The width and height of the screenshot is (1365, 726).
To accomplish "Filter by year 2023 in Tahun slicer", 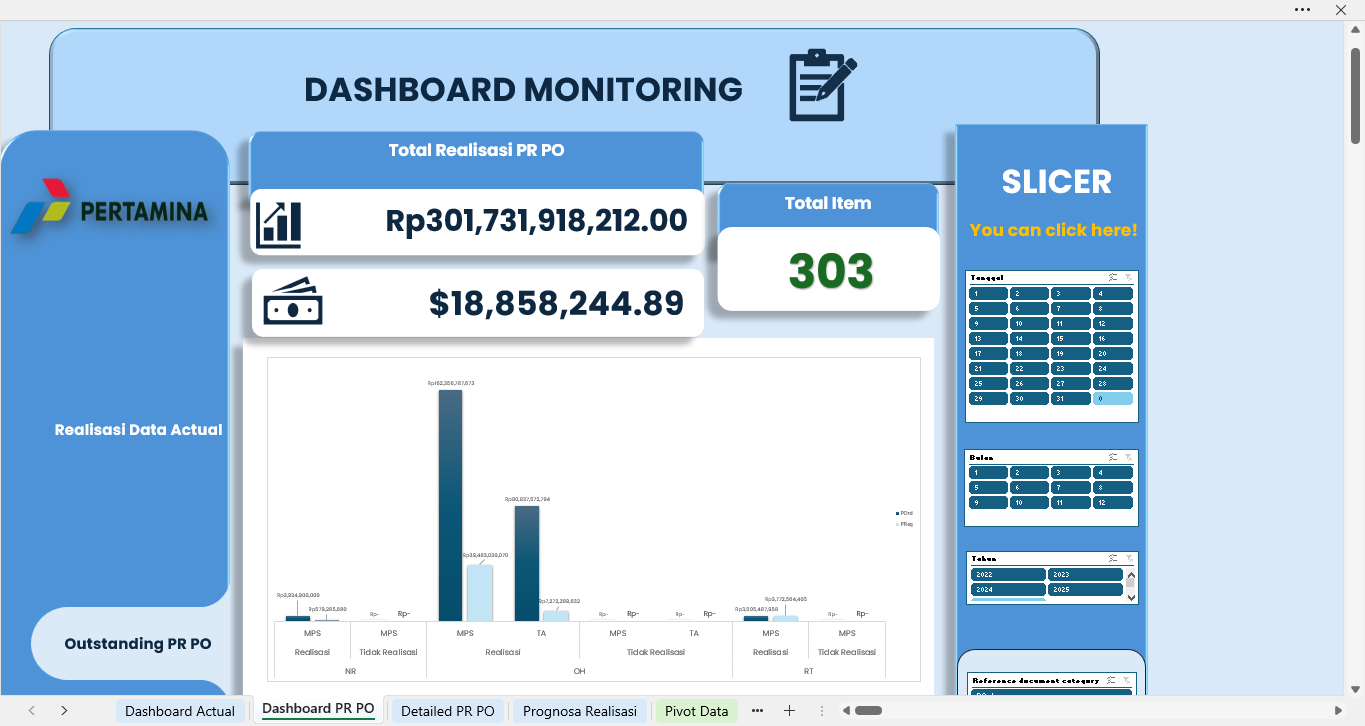I will 1085,575.
